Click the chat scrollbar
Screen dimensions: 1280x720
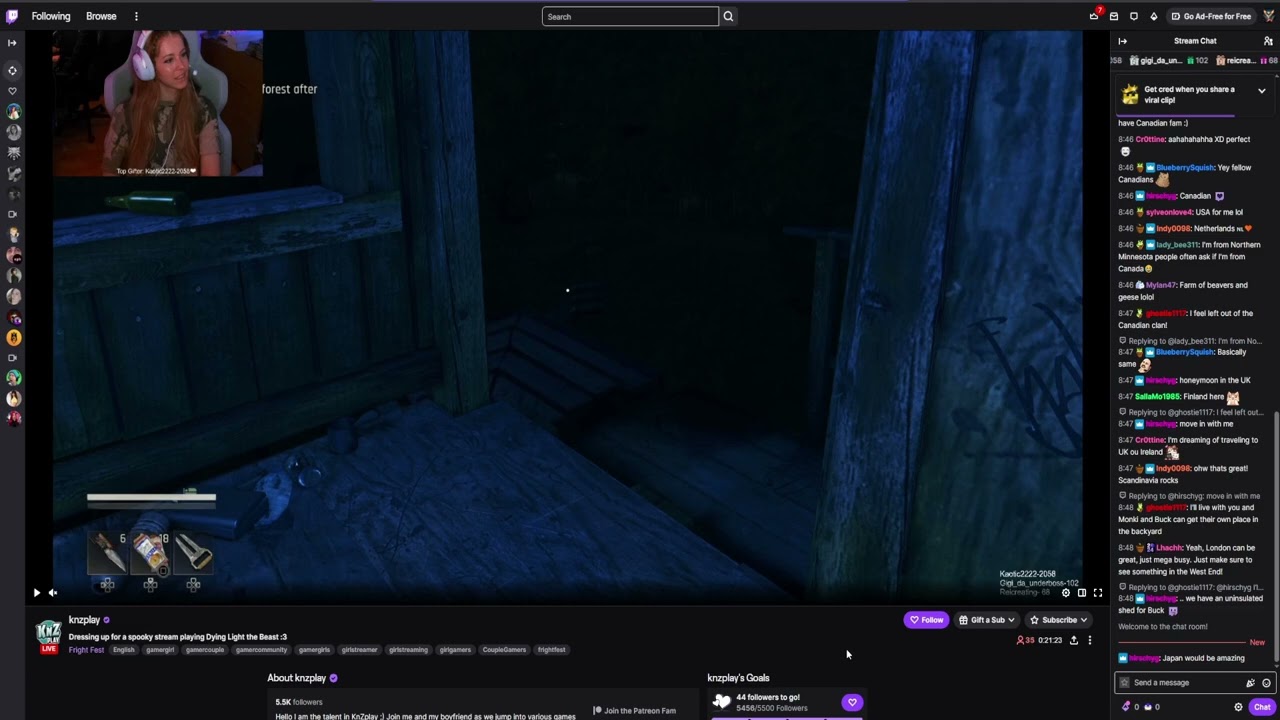pyautogui.click(x=1277, y=535)
